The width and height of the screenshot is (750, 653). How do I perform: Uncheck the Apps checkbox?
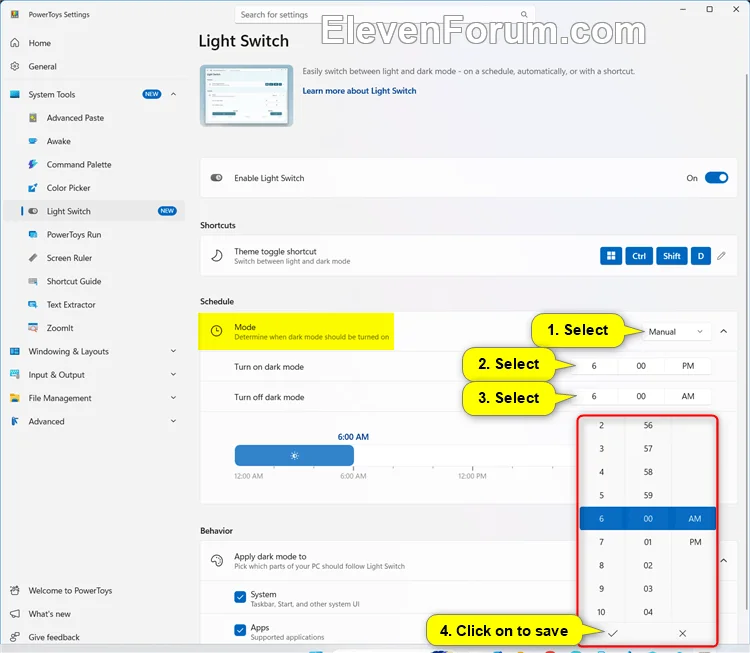[240, 630]
